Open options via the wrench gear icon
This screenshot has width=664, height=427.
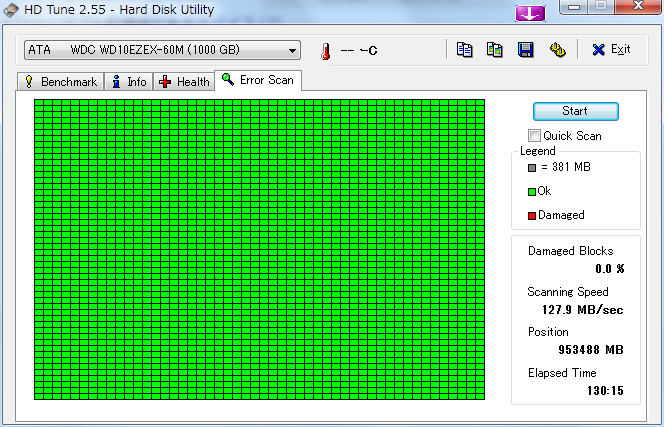(x=557, y=50)
